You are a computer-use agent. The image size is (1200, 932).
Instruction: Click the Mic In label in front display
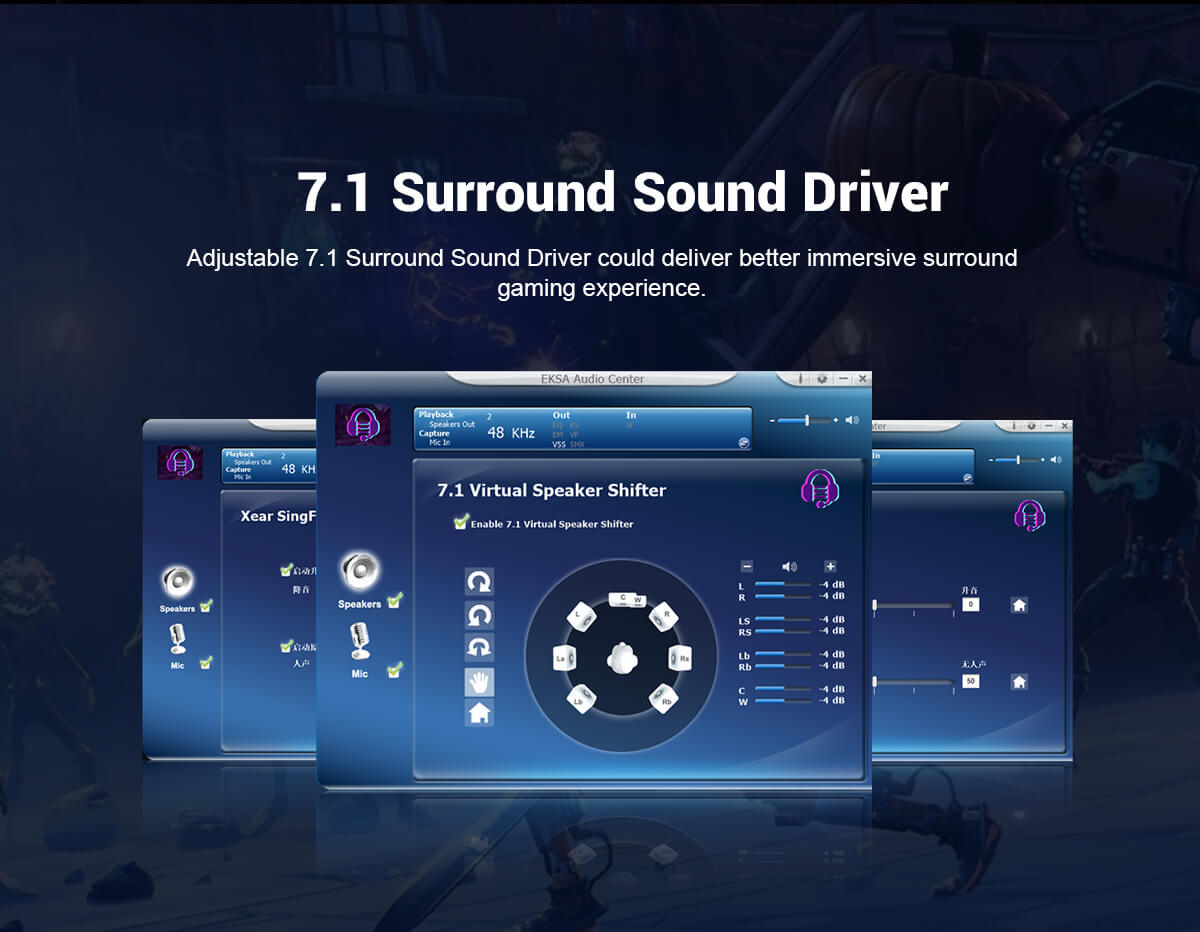(x=440, y=442)
